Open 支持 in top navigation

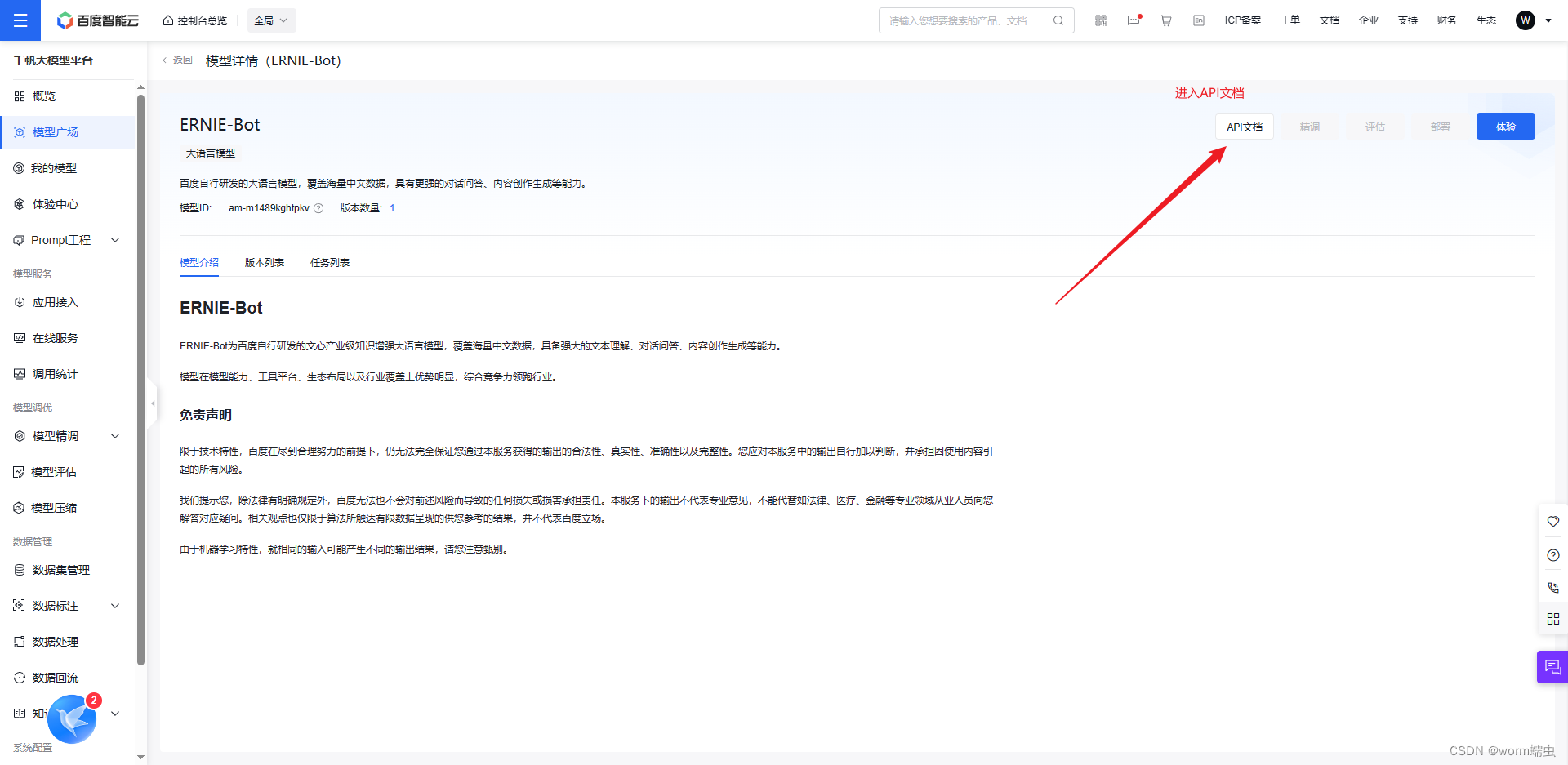[1408, 20]
